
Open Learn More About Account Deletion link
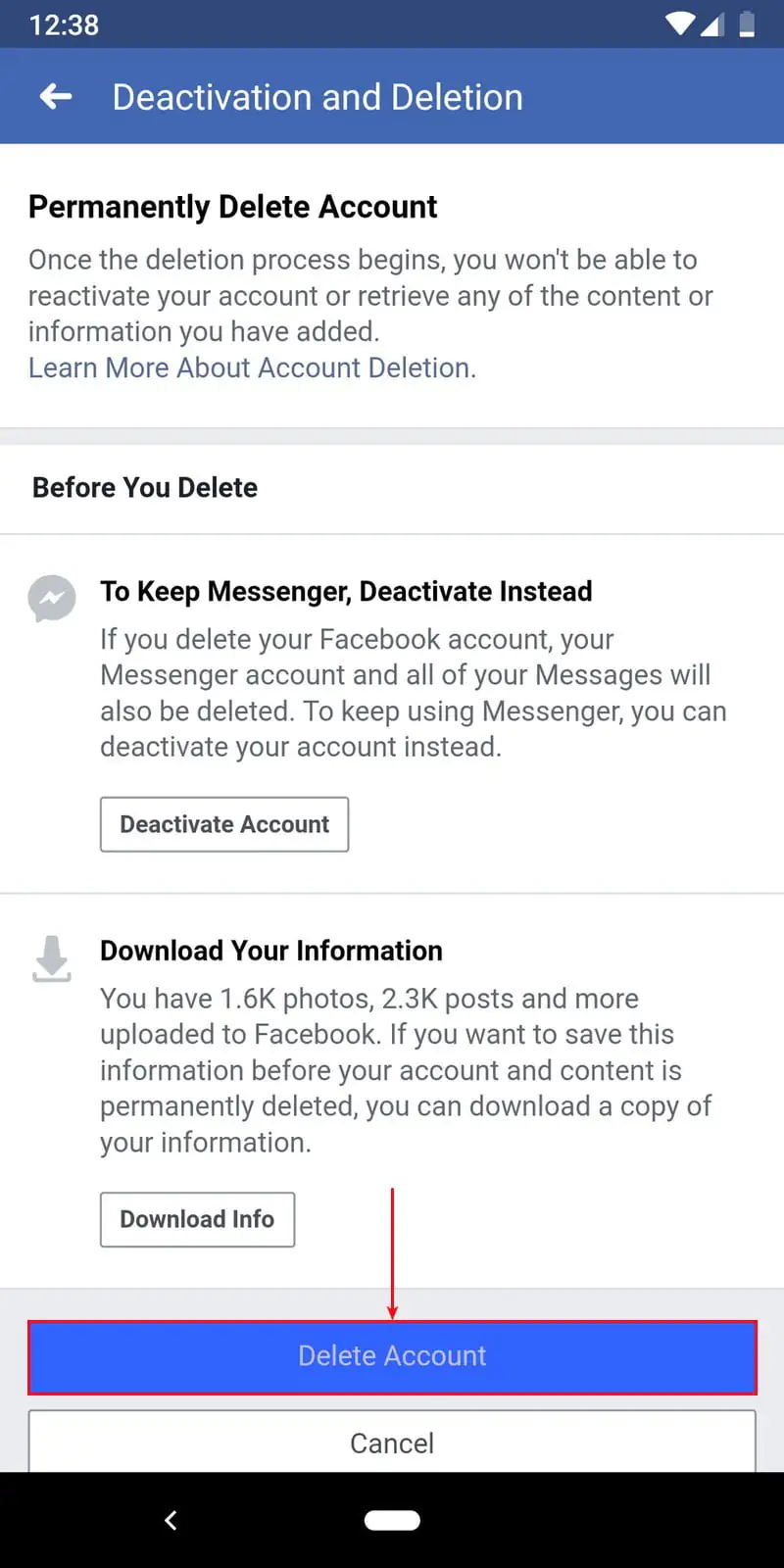coord(251,367)
